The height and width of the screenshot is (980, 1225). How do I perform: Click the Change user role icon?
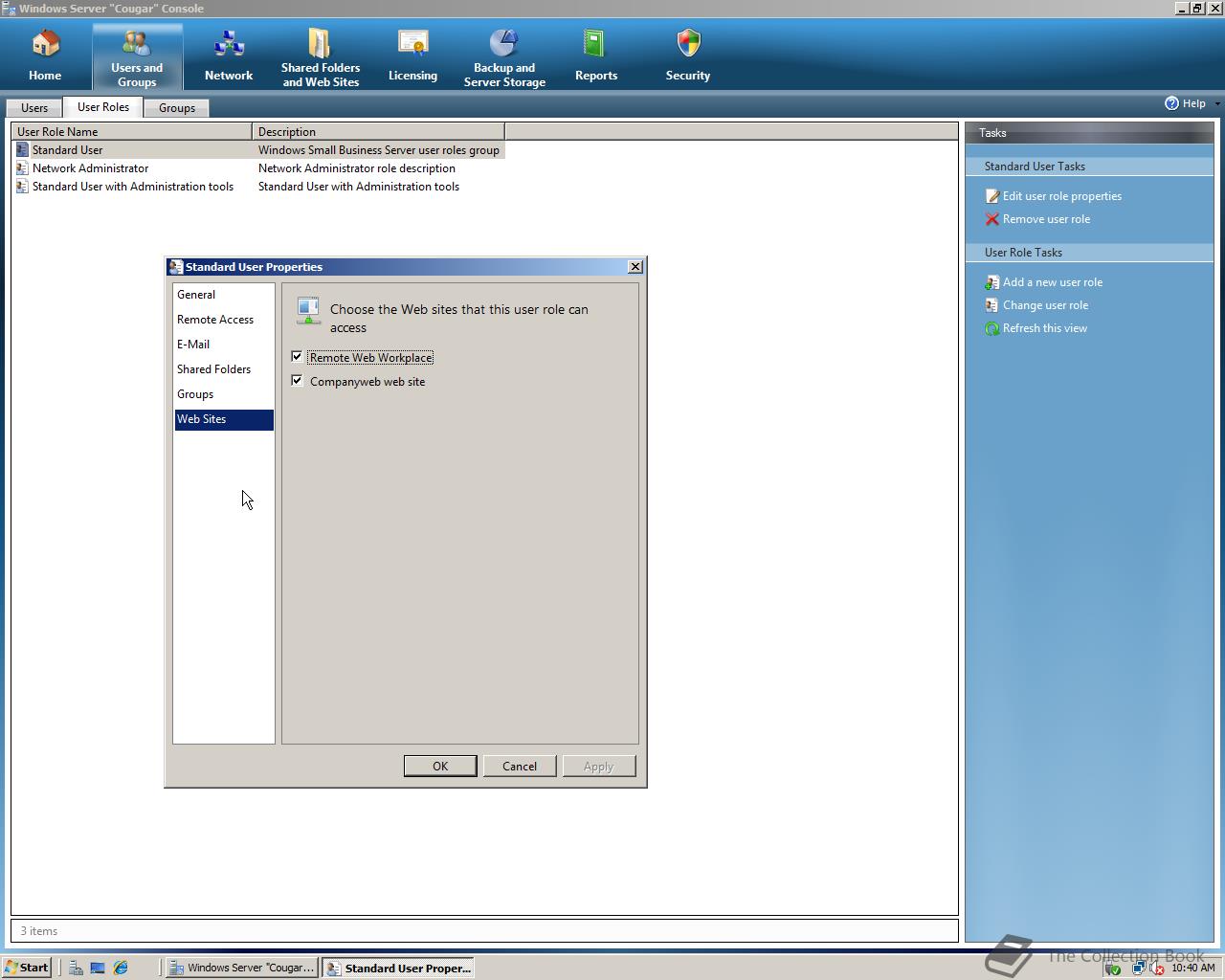point(992,305)
